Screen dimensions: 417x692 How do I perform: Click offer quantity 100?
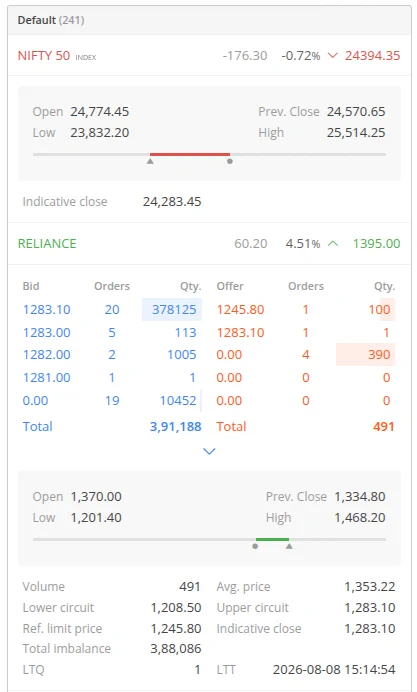coord(379,309)
